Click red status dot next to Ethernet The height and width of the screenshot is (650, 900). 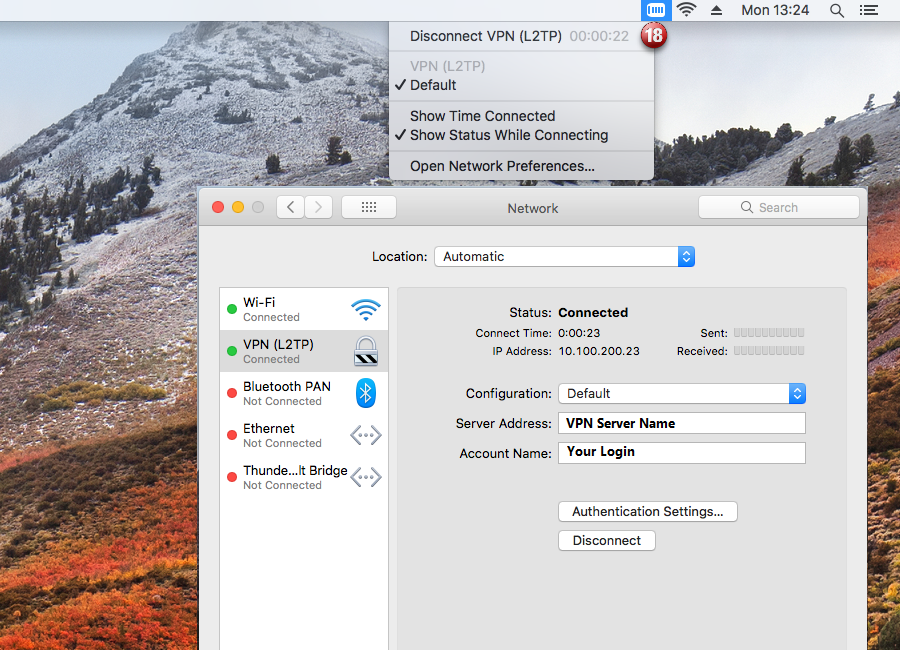pos(232,435)
